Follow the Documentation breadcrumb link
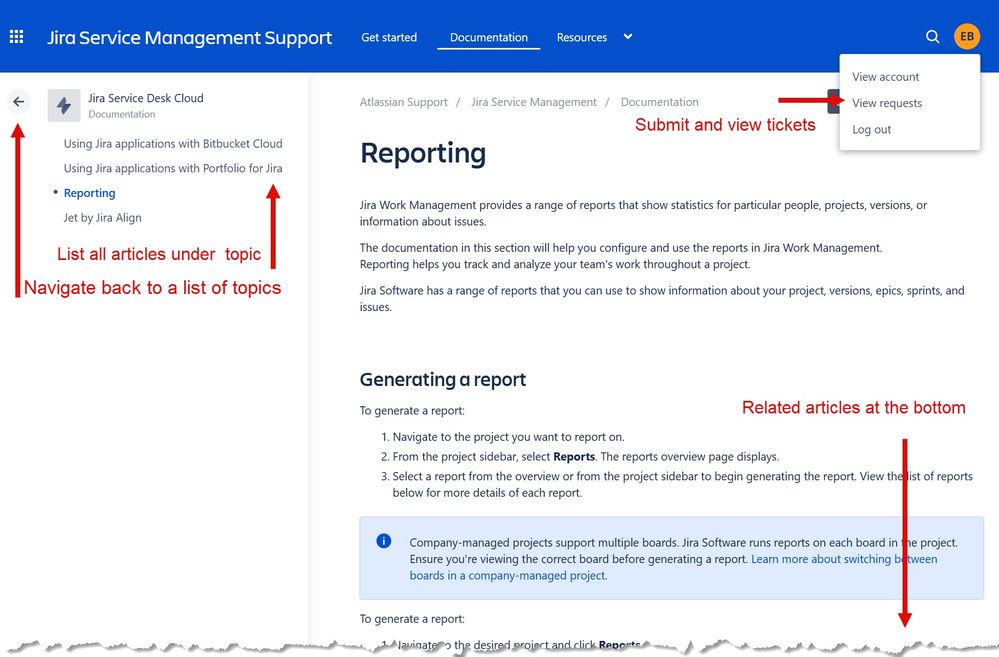The width and height of the screenshot is (999, 657). [659, 102]
